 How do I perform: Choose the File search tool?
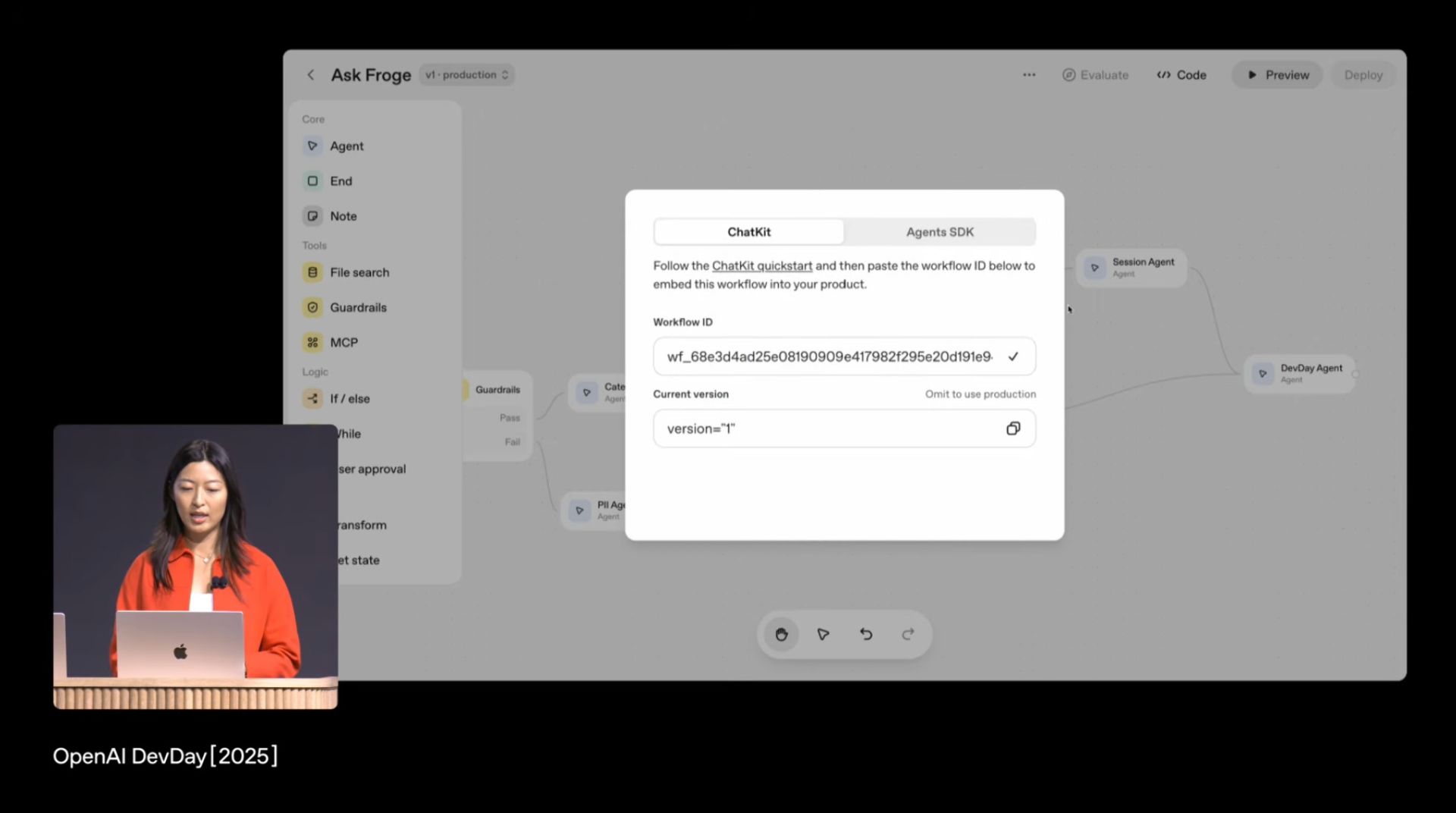tap(360, 272)
